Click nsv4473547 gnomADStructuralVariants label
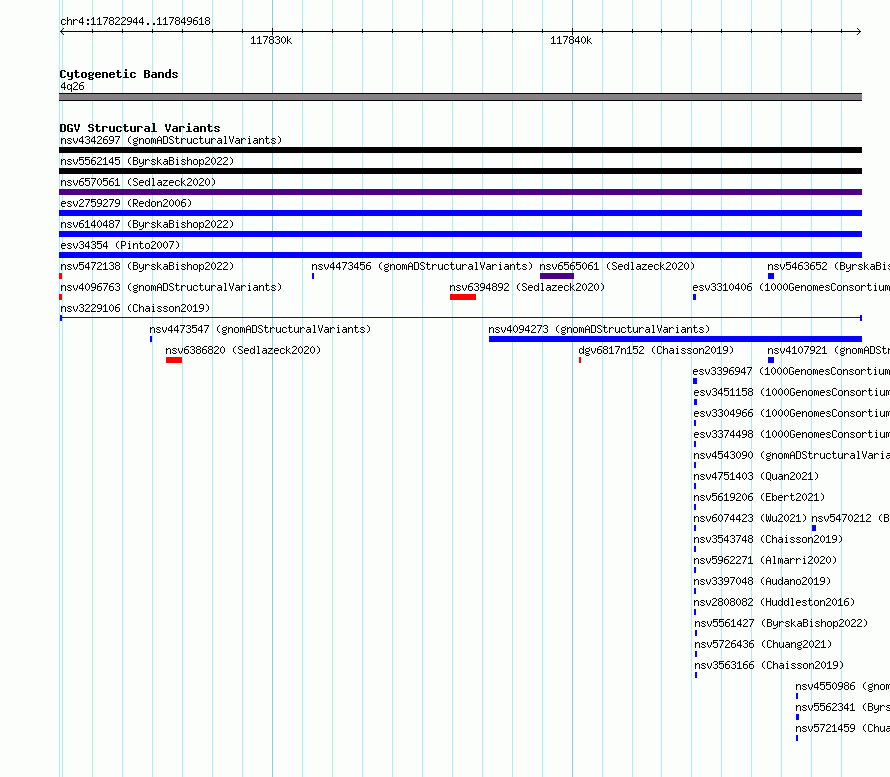This screenshot has width=890, height=777. click(x=260, y=329)
